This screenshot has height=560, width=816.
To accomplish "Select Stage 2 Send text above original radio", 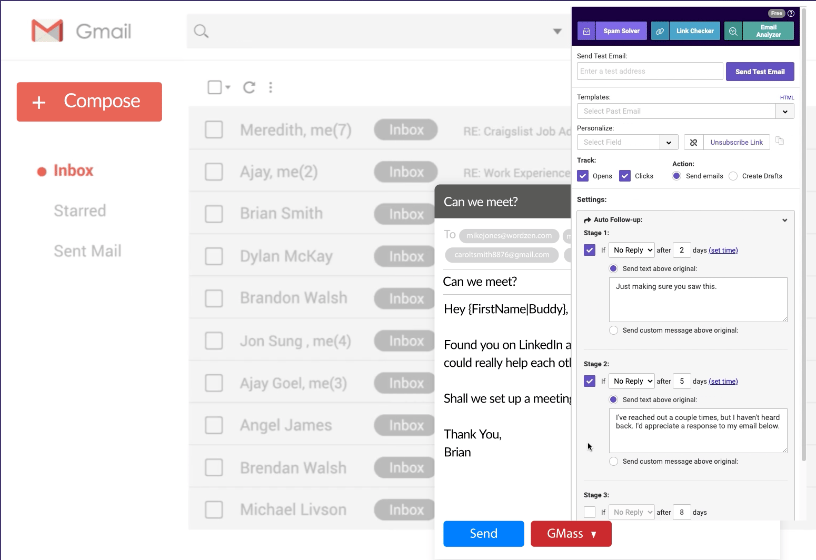I will tap(614, 400).
